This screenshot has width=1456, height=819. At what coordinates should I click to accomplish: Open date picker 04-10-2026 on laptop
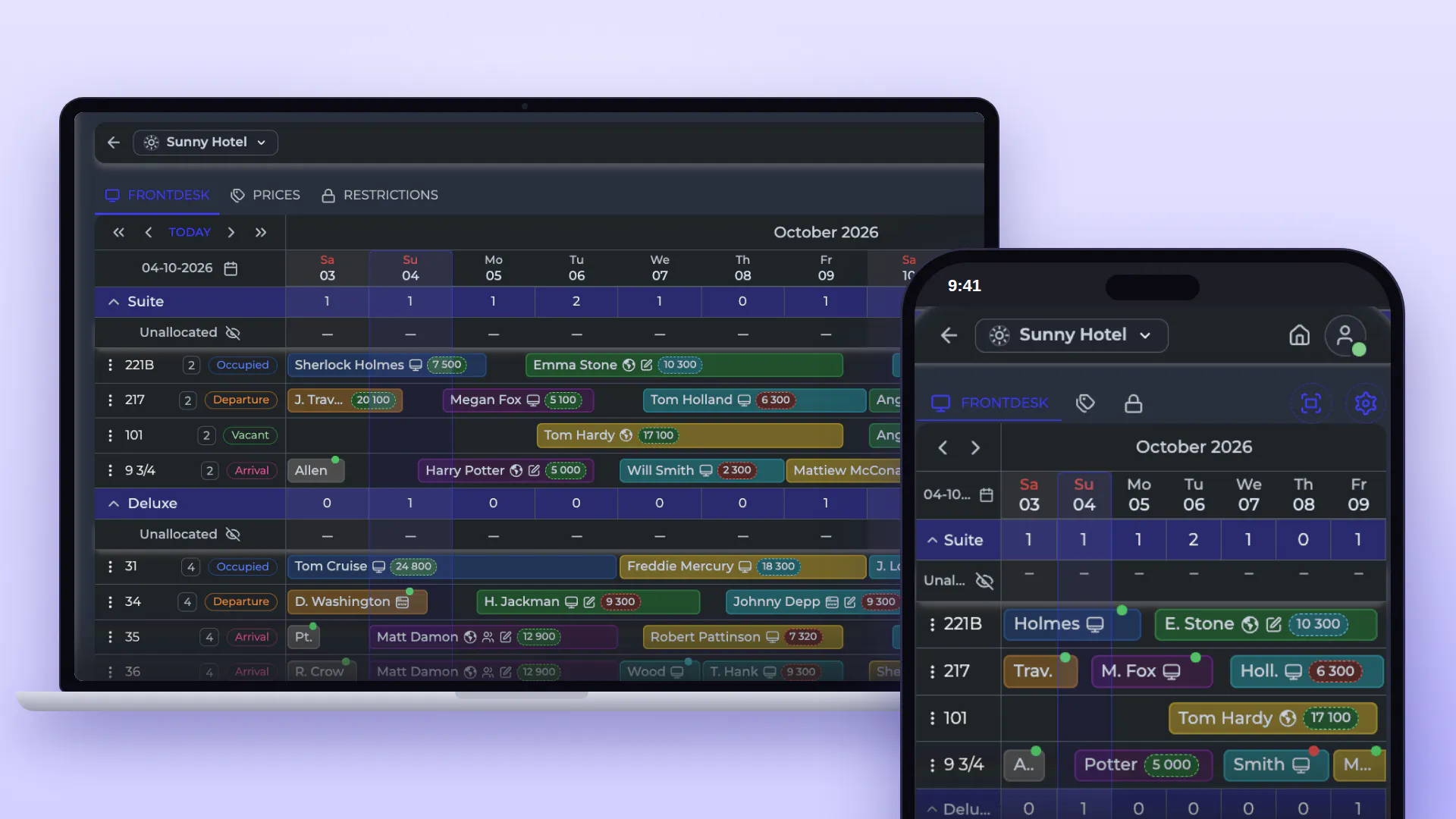[190, 268]
